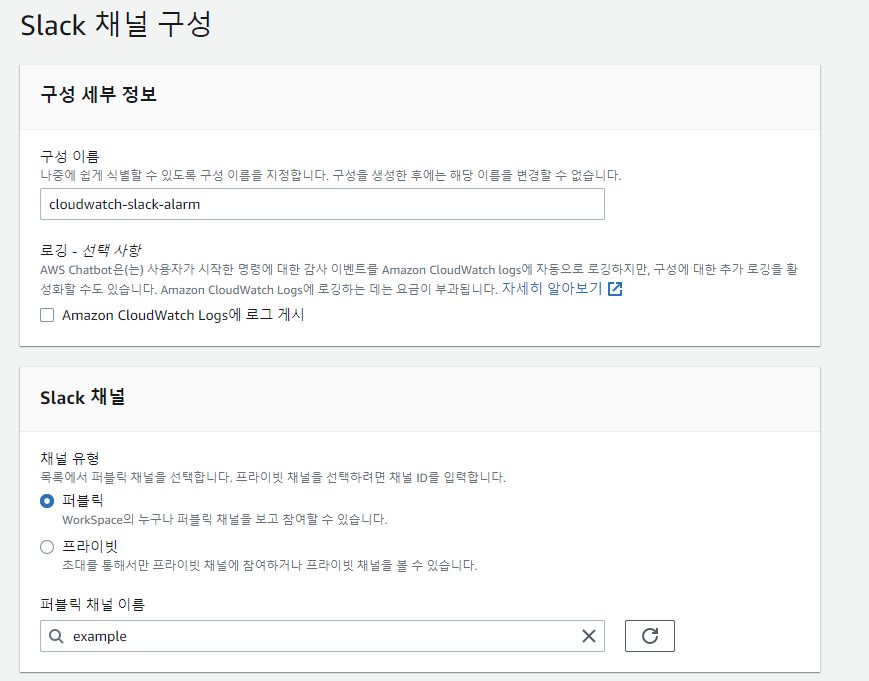Select the 프라이빗 channel type radio button

tap(47, 547)
